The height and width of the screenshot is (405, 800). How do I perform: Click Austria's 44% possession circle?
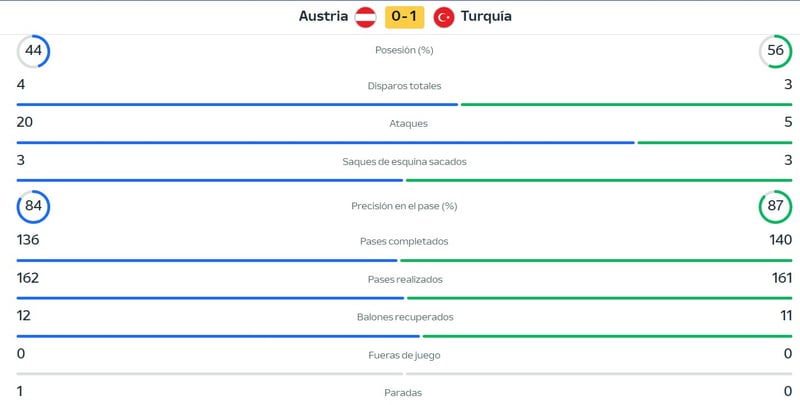coord(34,51)
